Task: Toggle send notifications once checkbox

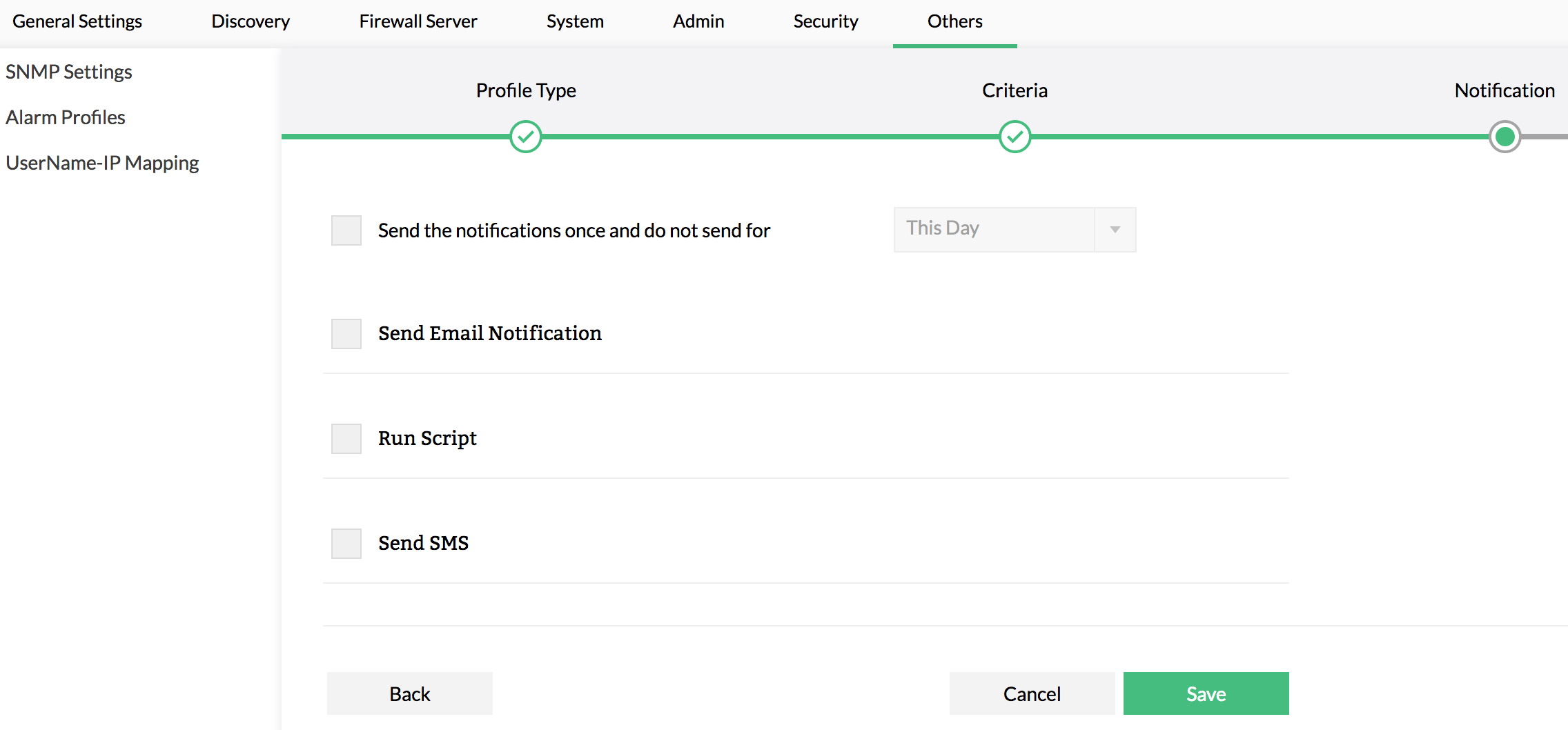Action: click(346, 230)
